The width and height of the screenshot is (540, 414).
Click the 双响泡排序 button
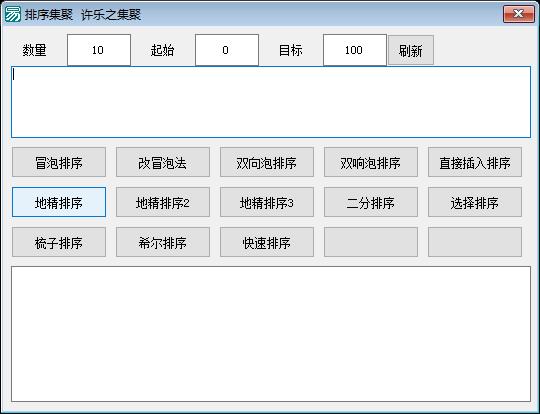pyautogui.click(x=371, y=162)
